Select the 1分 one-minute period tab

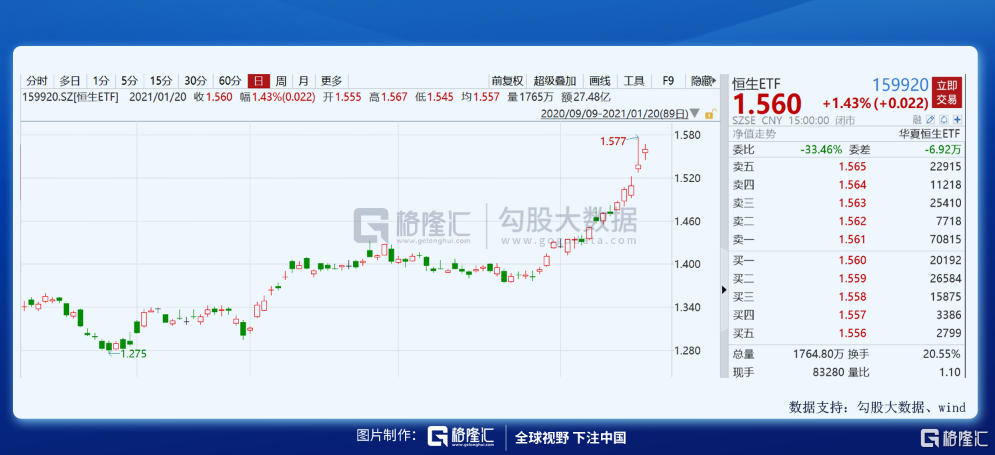coord(100,81)
